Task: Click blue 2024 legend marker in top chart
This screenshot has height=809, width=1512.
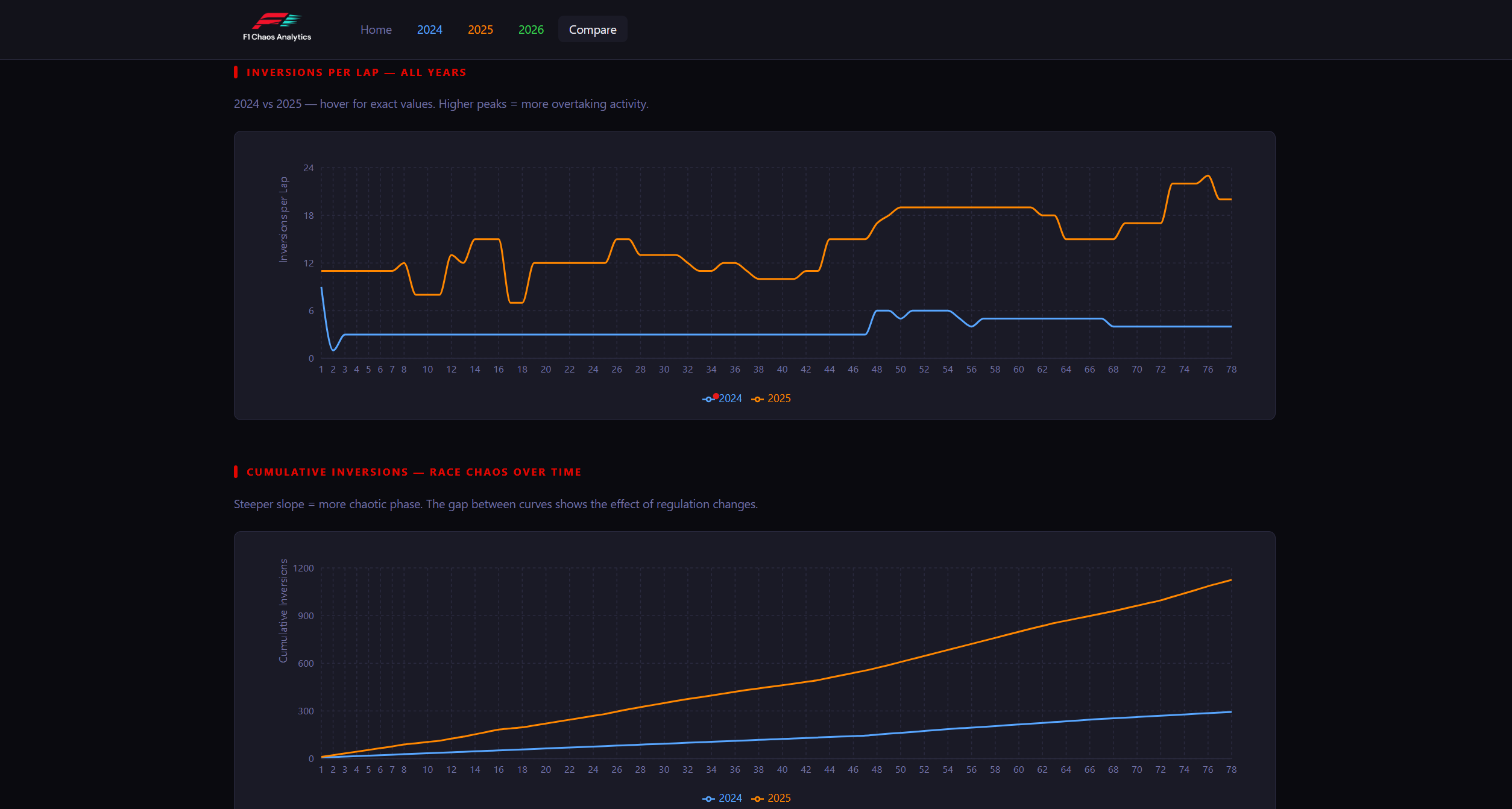Action: pos(708,399)
